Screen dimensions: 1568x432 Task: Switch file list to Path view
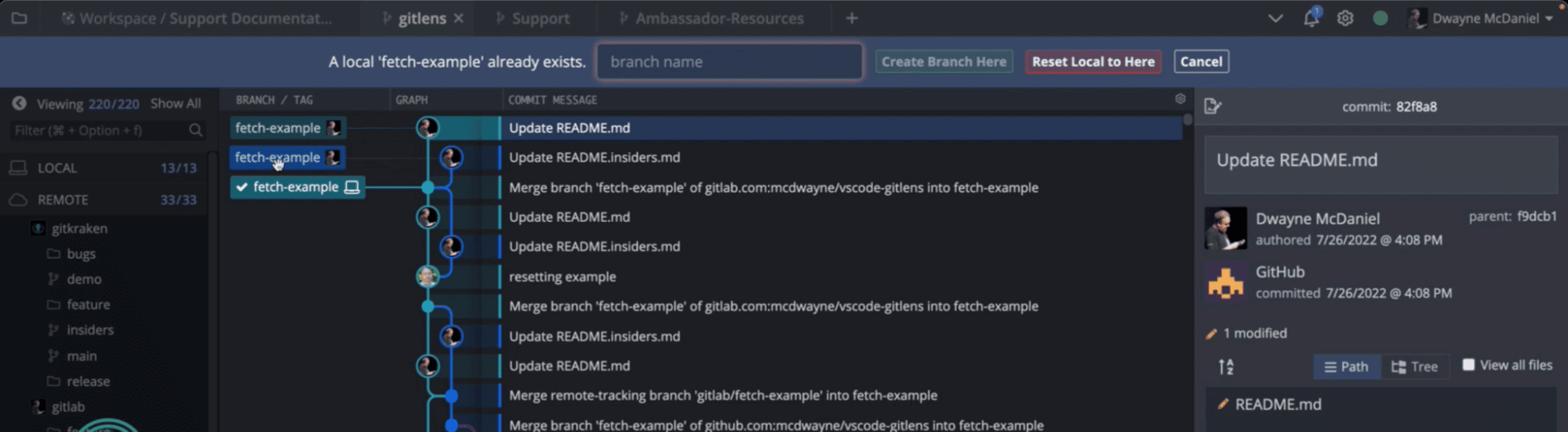pos(1346,366)
